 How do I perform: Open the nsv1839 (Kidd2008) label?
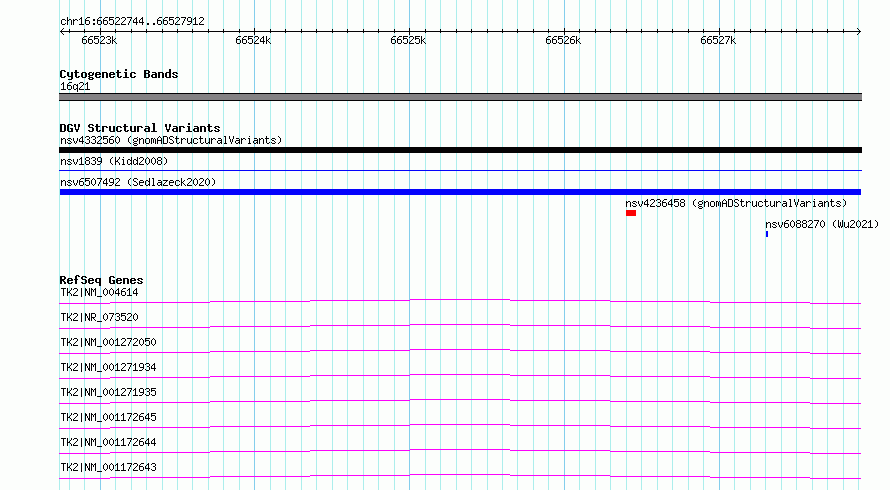coord(114,161)
